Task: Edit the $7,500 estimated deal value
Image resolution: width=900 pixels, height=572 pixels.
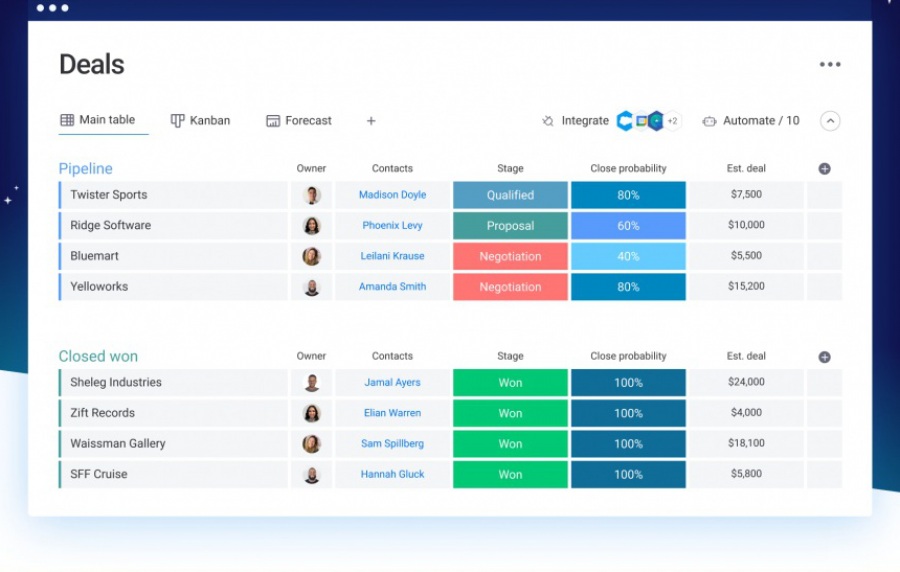Action: pos(746,194)
